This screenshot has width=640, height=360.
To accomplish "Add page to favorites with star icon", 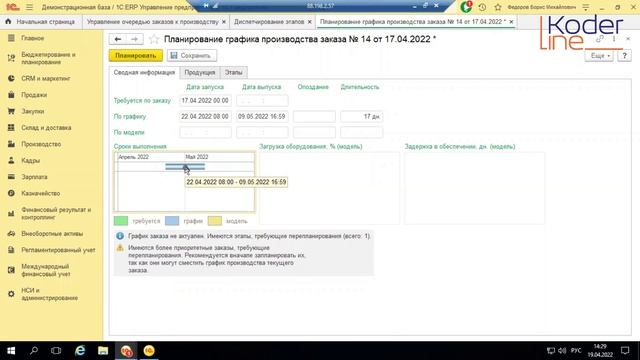I will pos(154,39).
